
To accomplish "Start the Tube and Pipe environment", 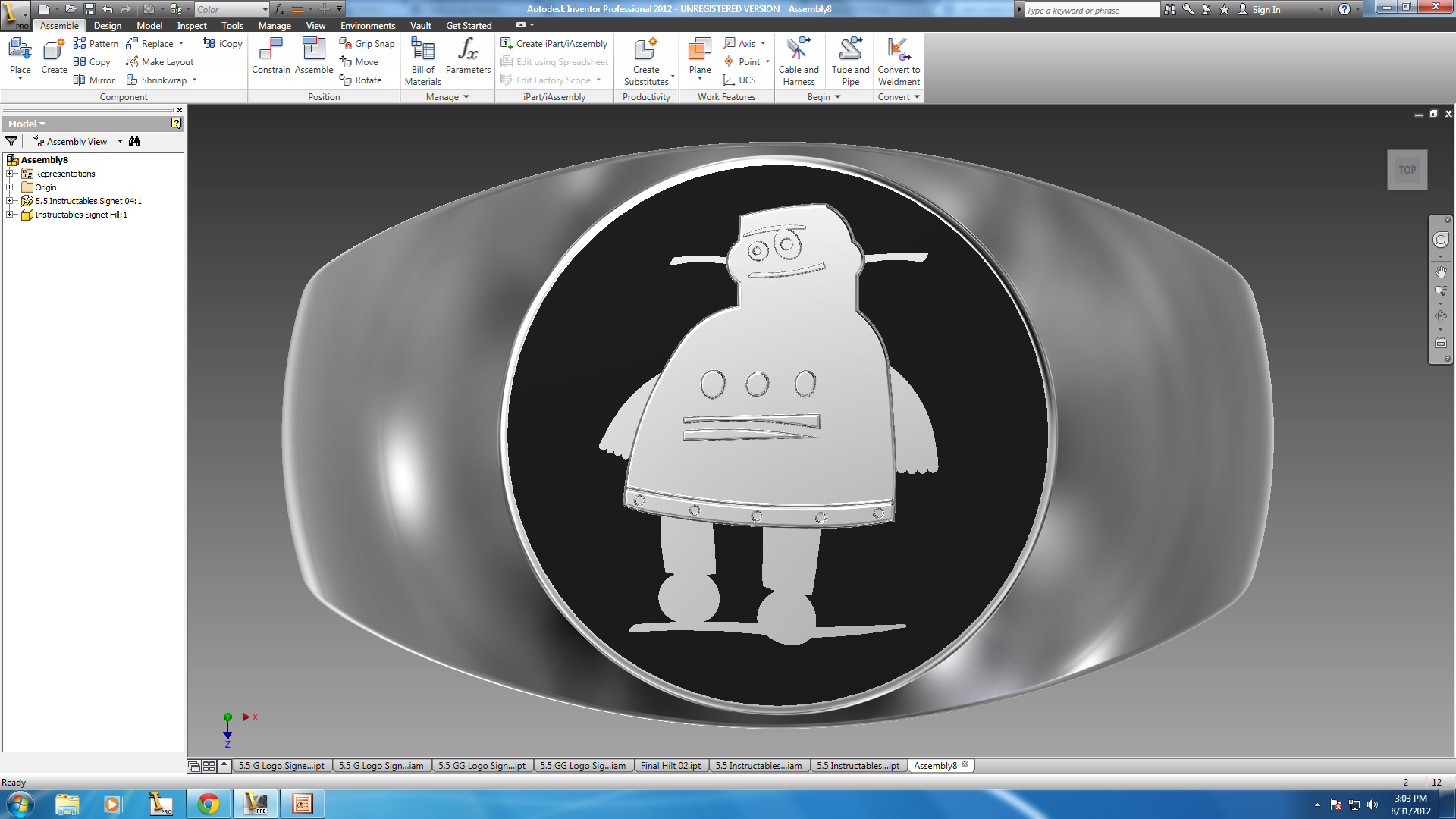I will [x=850, y=61].
